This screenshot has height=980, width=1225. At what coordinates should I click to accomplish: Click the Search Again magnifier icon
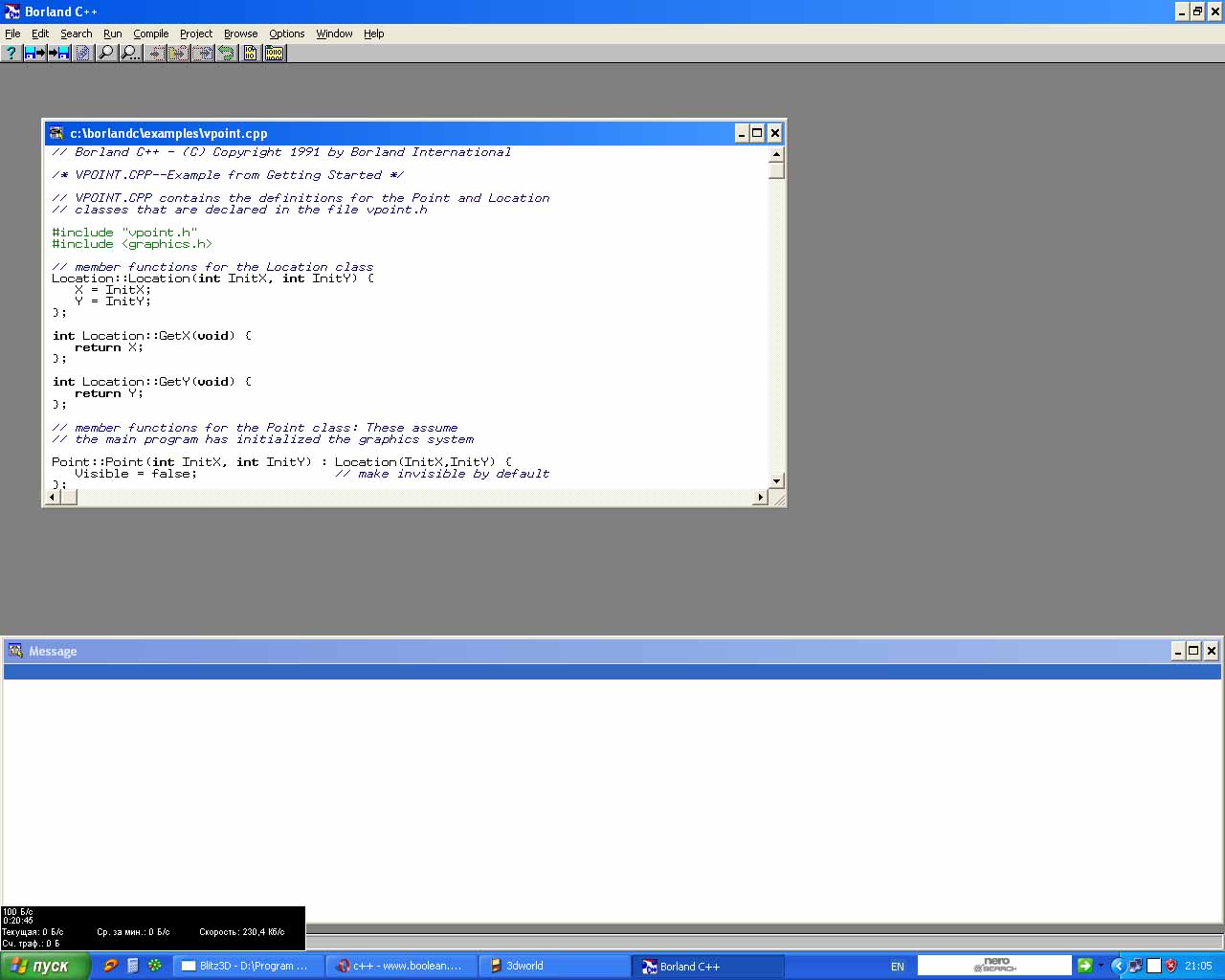(130, 54)
